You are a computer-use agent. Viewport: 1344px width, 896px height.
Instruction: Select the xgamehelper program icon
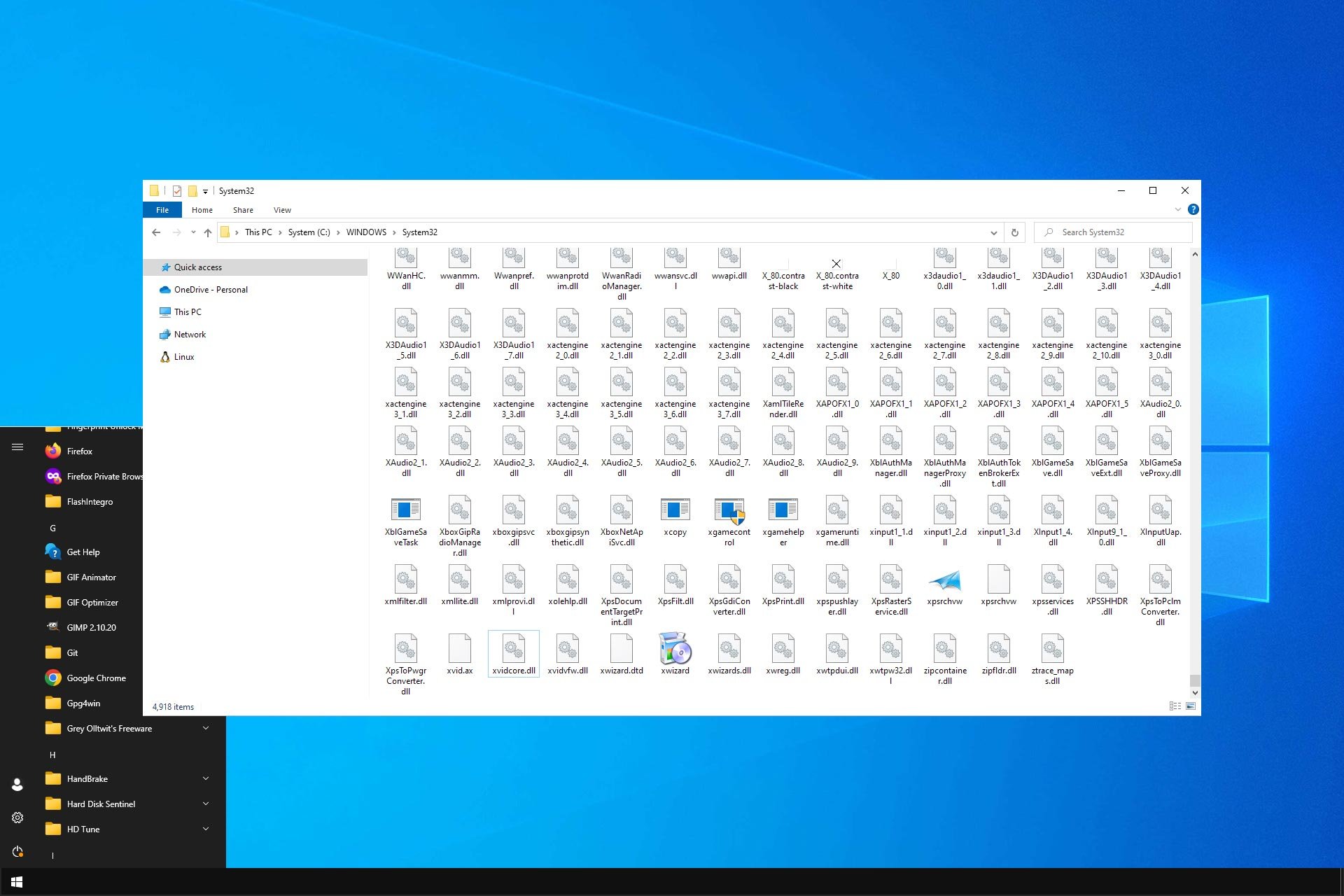[x=783, y=510]
